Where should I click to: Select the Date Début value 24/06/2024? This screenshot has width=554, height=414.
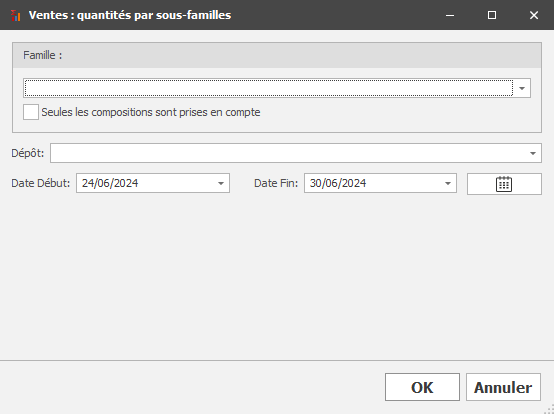pyautogui.click(x=110, y=183)
